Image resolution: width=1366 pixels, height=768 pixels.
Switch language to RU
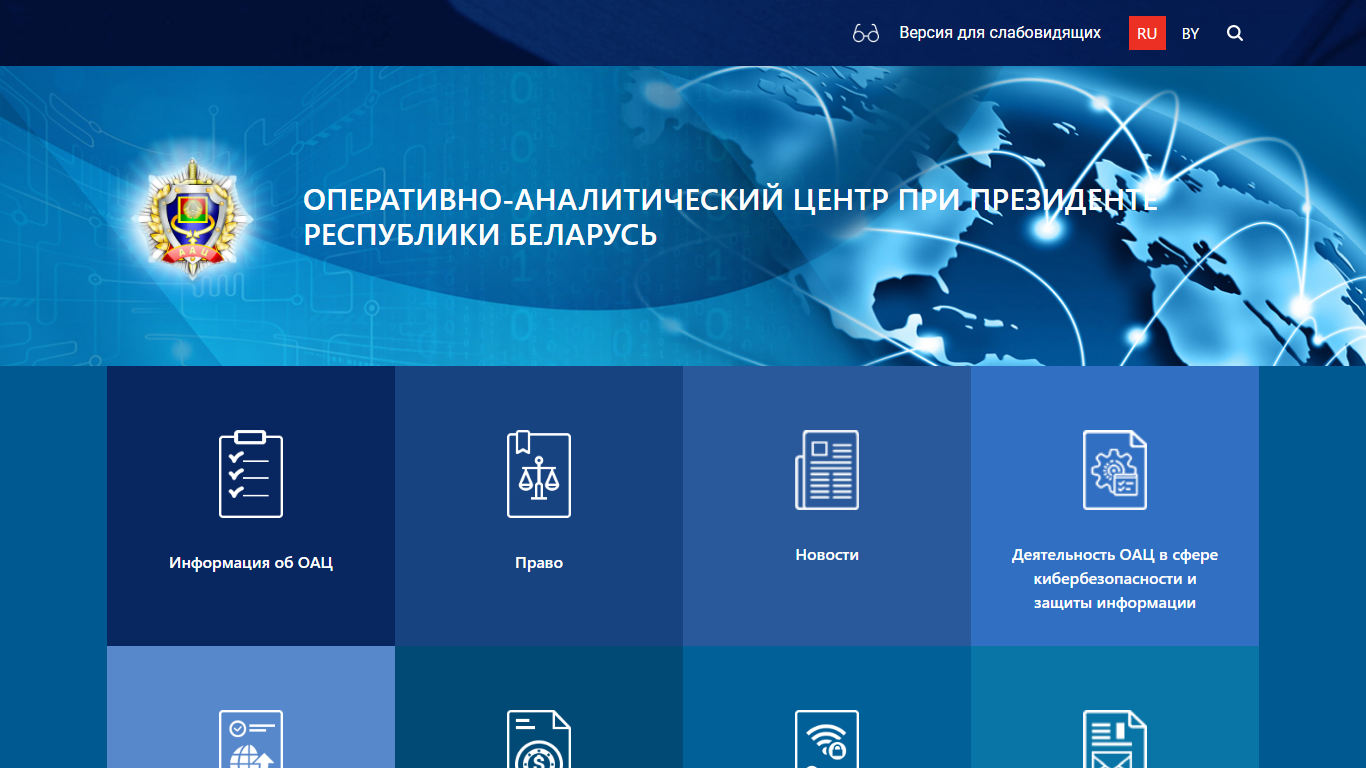(1147, 33)
